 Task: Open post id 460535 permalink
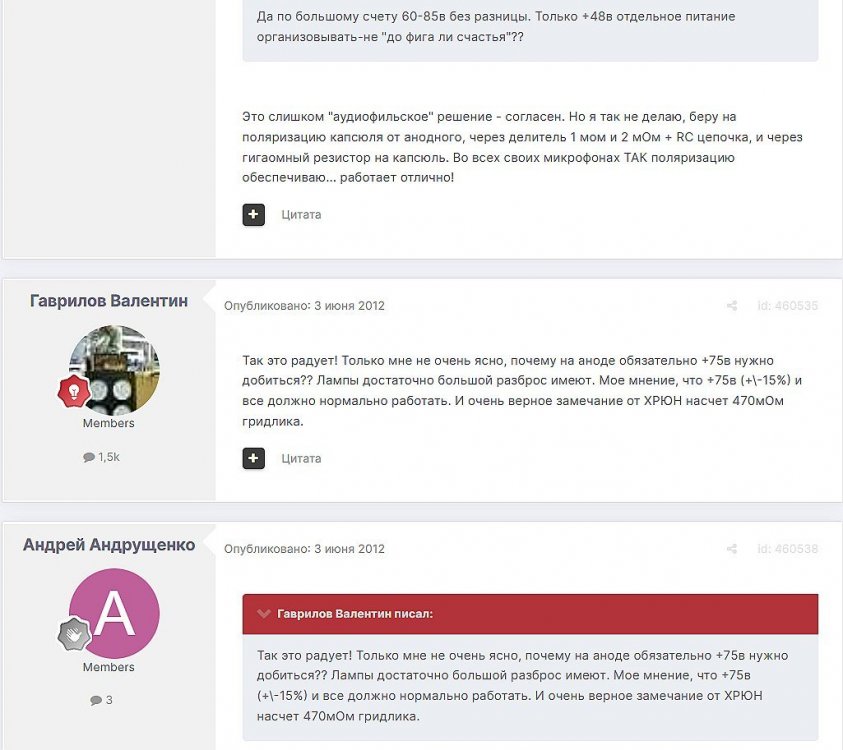point(788,306)
